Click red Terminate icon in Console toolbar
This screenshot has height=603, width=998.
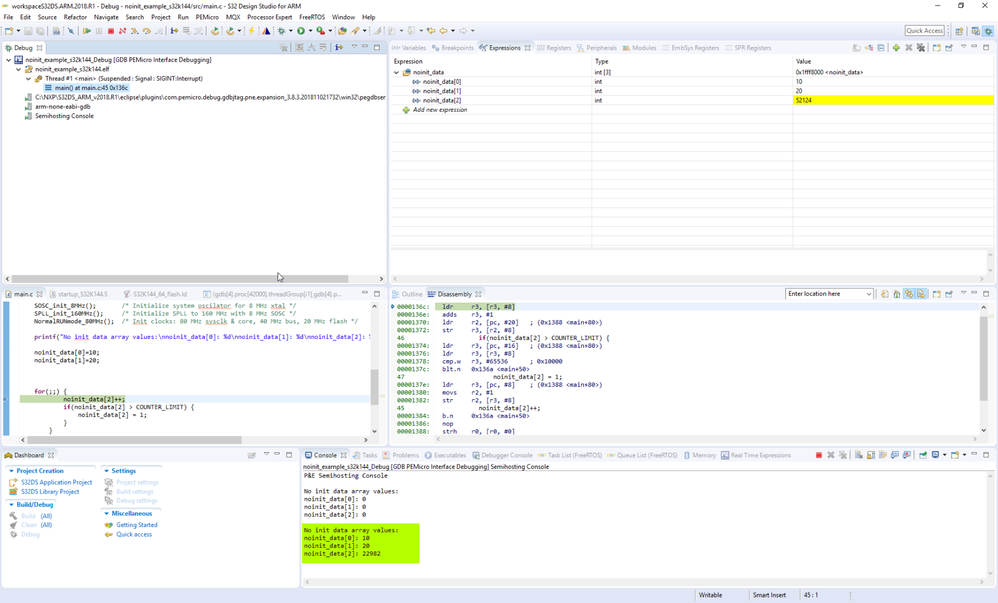point(819,455)
